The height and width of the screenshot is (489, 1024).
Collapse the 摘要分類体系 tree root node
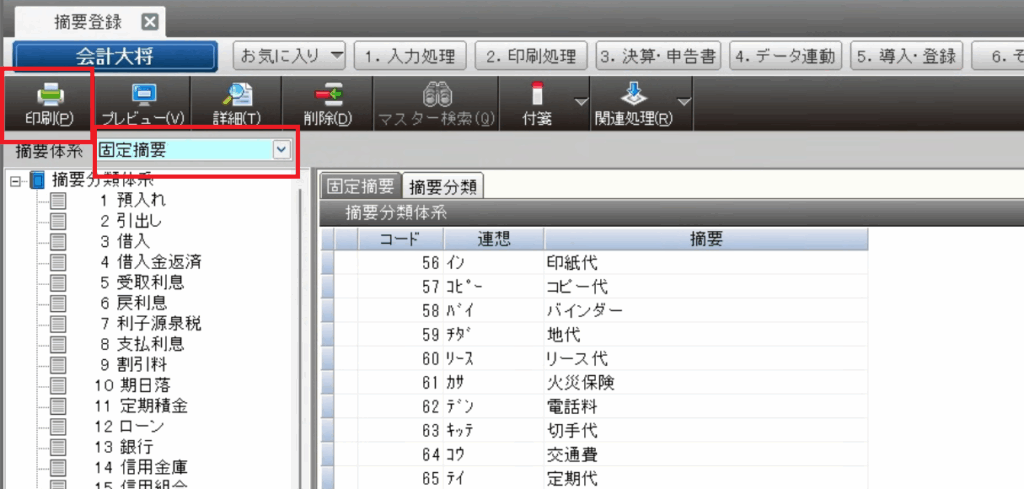click(15, 181)
